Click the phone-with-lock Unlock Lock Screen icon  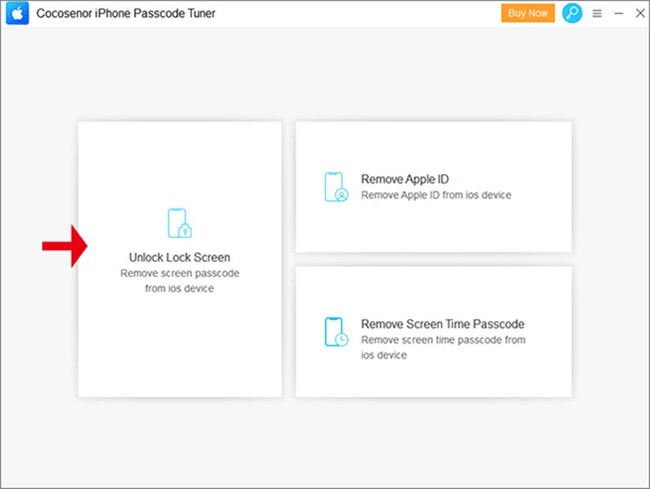179,223
